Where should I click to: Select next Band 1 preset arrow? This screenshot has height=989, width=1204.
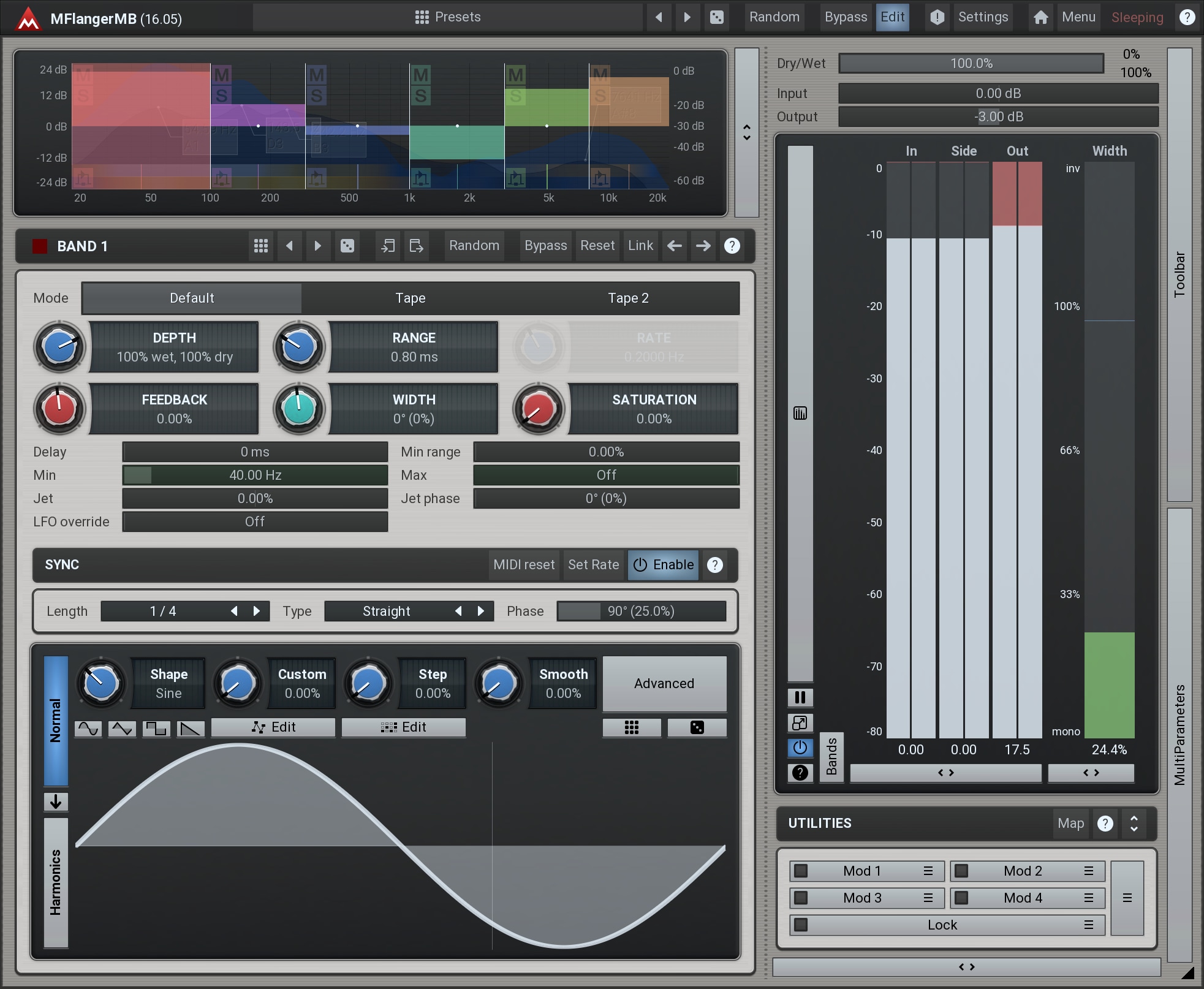click(317, 246)
